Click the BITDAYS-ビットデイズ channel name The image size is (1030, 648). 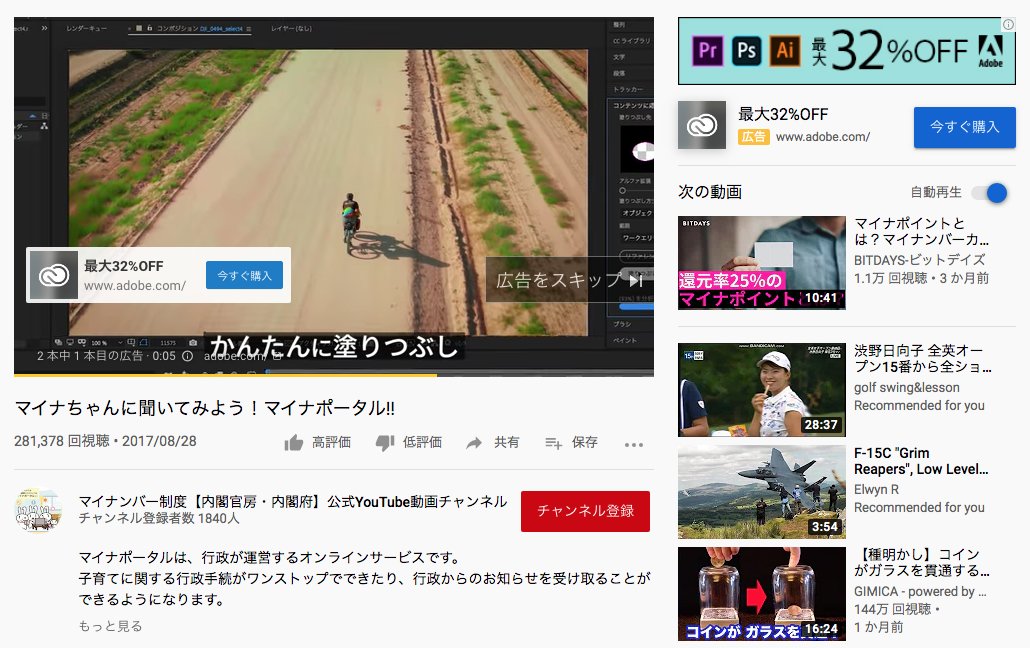coord(919,260)
